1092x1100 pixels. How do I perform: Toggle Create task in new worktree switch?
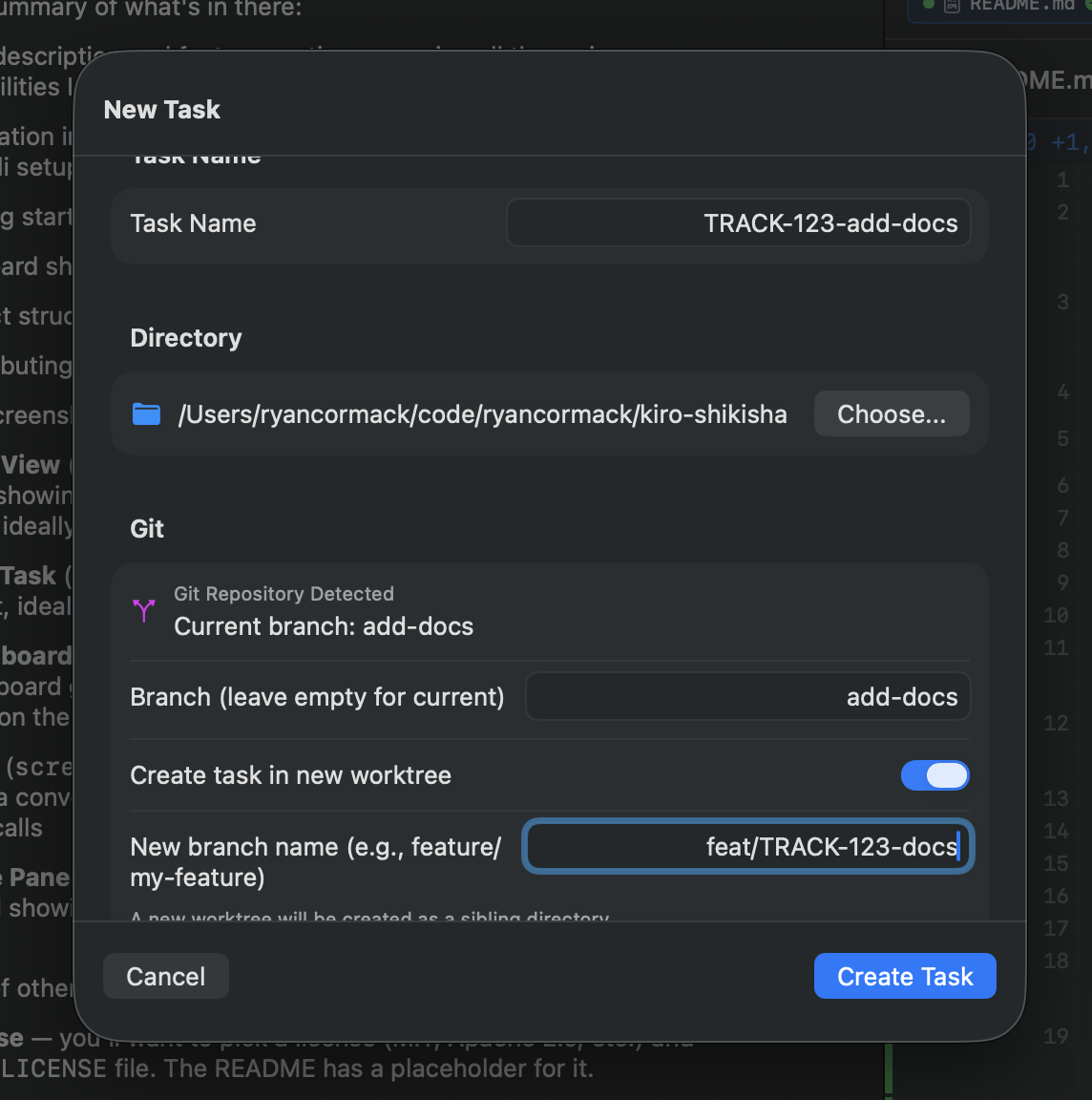934,775
